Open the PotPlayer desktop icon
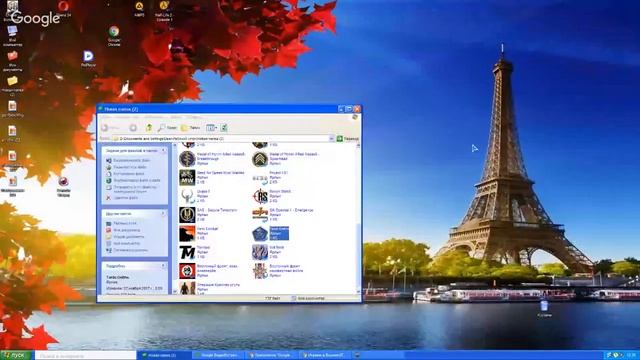640x360 pixels. tap(88, 59)
